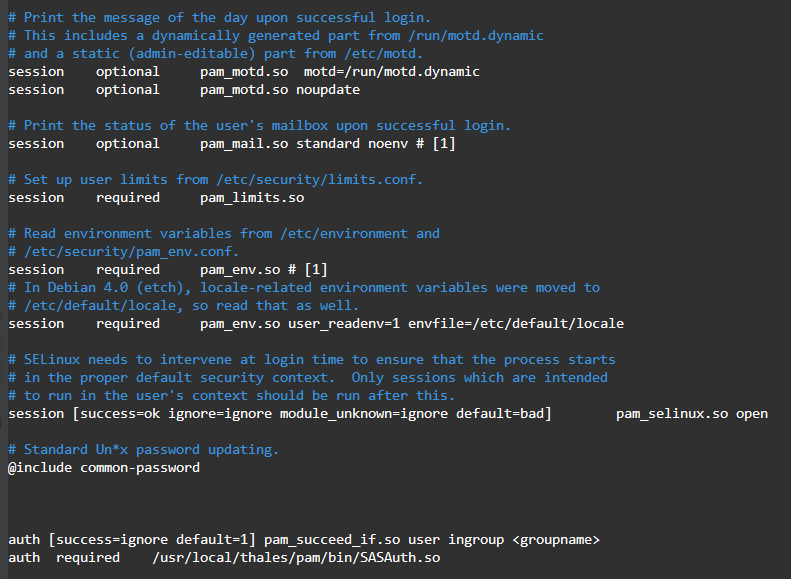Click the 'noupdate' option text
Screen dimensions: 791x579
328,89
